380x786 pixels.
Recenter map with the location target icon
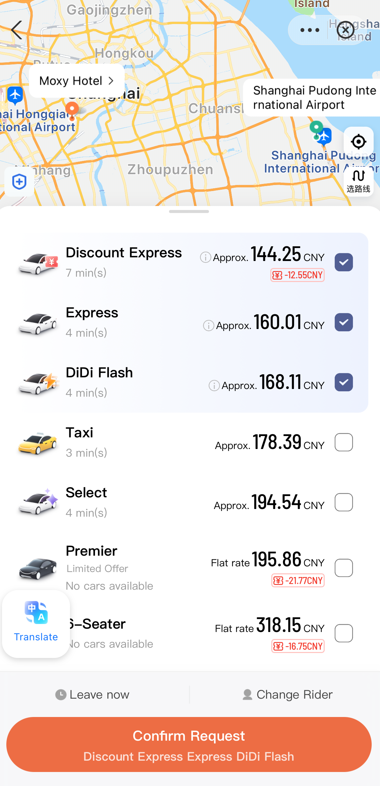click(x=358, y=142)
